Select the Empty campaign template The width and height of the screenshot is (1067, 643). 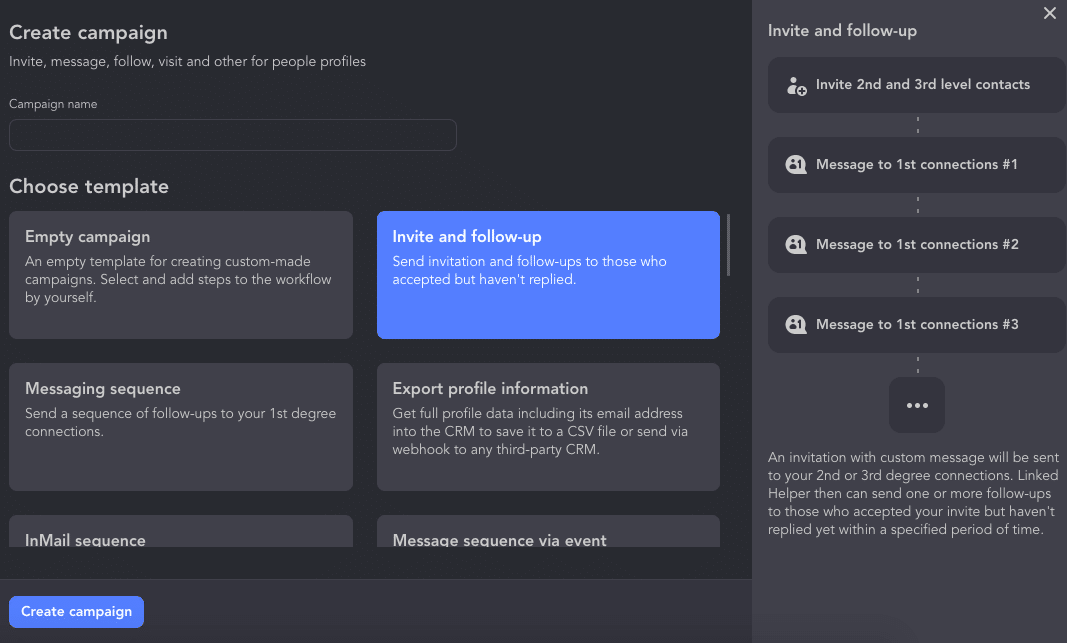pos(181,275)
